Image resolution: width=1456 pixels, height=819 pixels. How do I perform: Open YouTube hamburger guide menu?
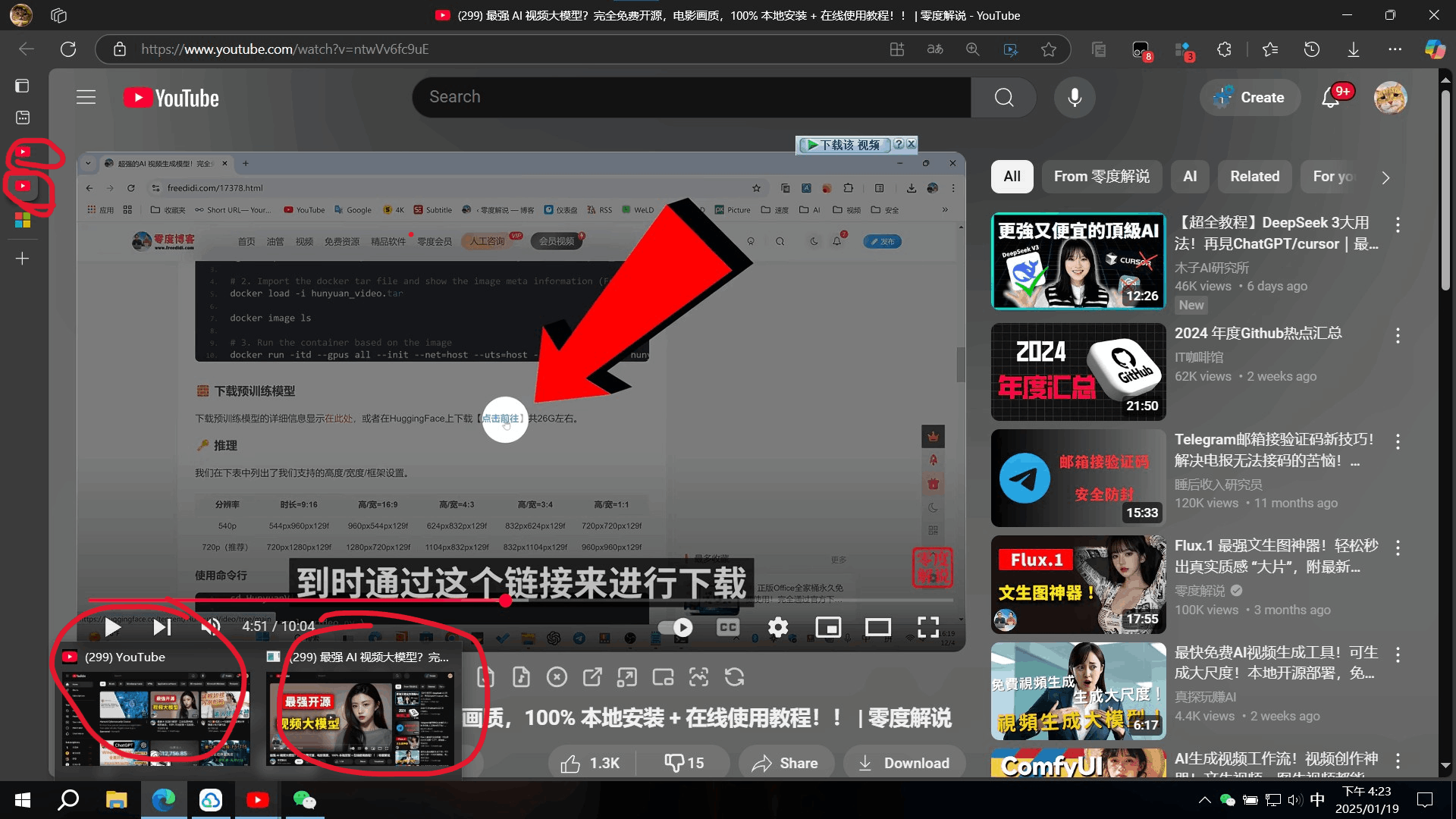(x=86, y=97)
